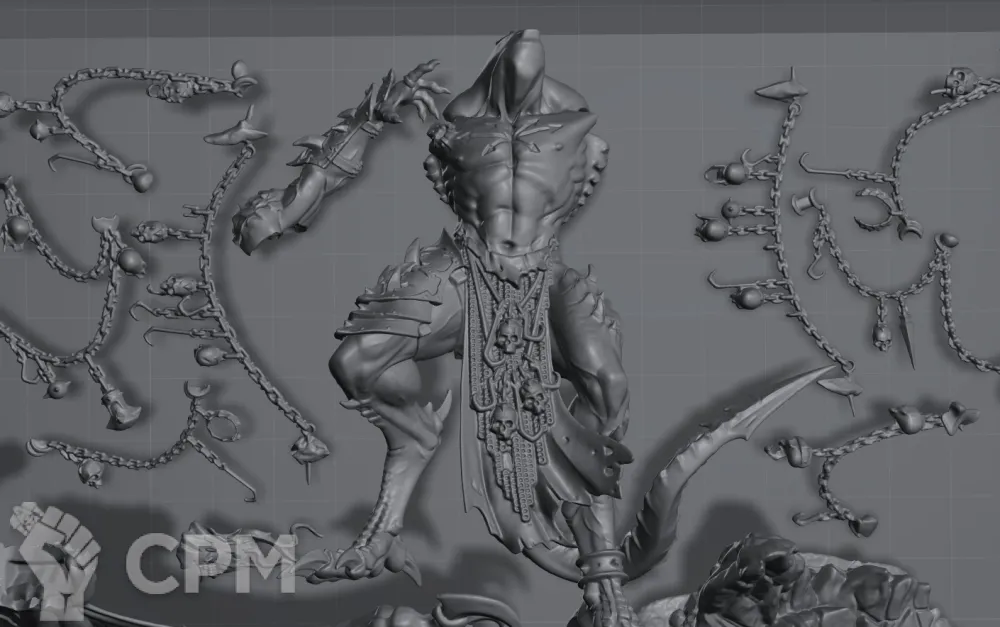Click the skull on the bottom-left chain
Image resolution: width=1000 pixels, height=627 pixels.
[92, 472]
